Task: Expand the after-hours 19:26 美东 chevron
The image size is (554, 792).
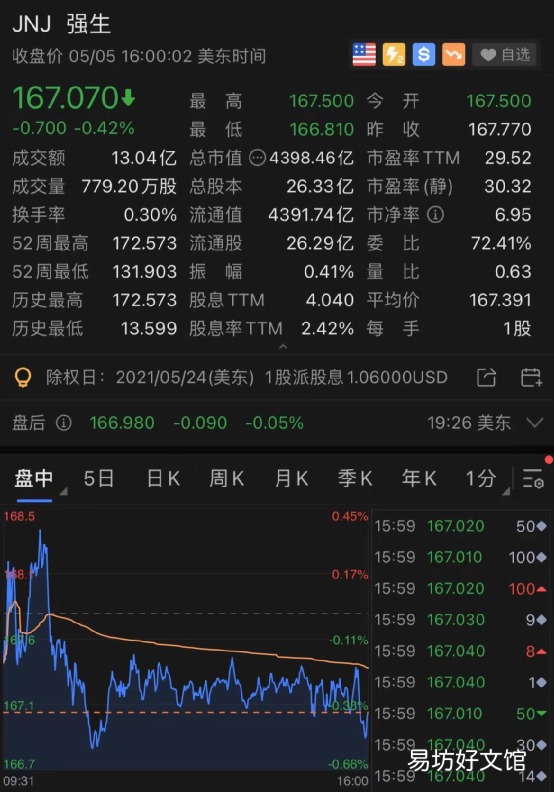Action: [535, 422]
